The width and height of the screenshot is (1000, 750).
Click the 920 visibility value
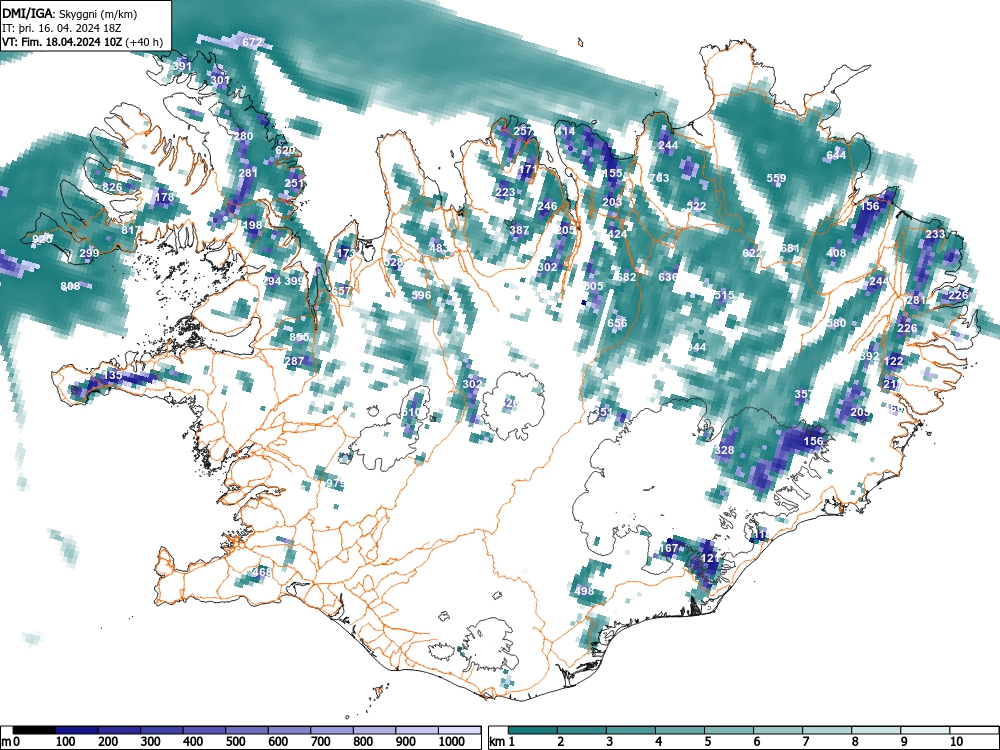pos(42,239)
